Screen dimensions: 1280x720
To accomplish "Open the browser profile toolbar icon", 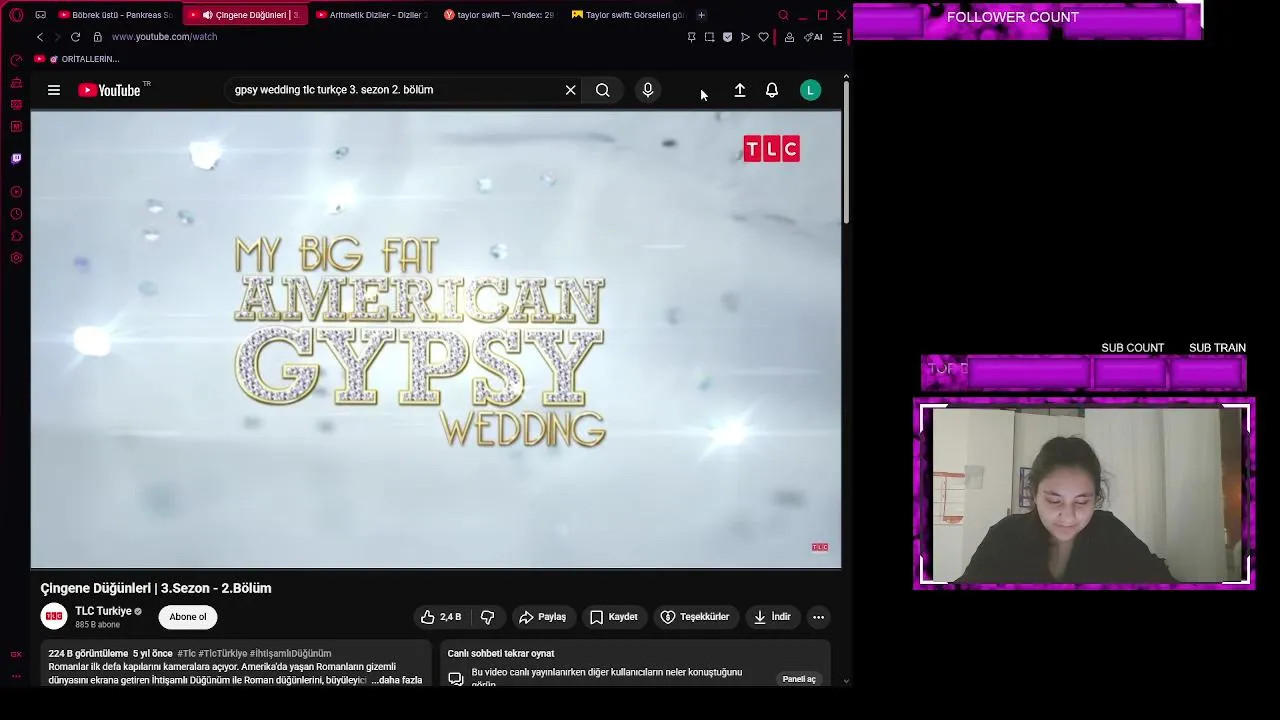I will [x=789, y=37].
